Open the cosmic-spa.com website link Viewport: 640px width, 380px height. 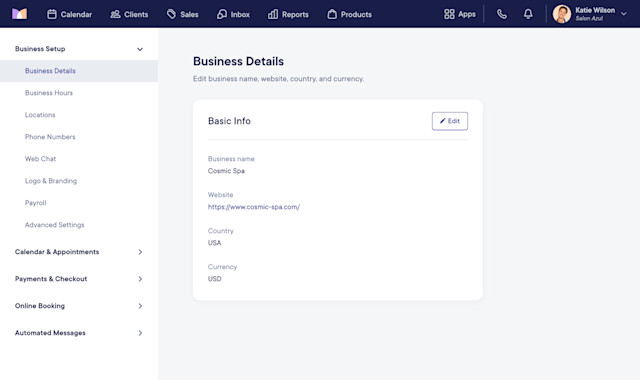254,207
